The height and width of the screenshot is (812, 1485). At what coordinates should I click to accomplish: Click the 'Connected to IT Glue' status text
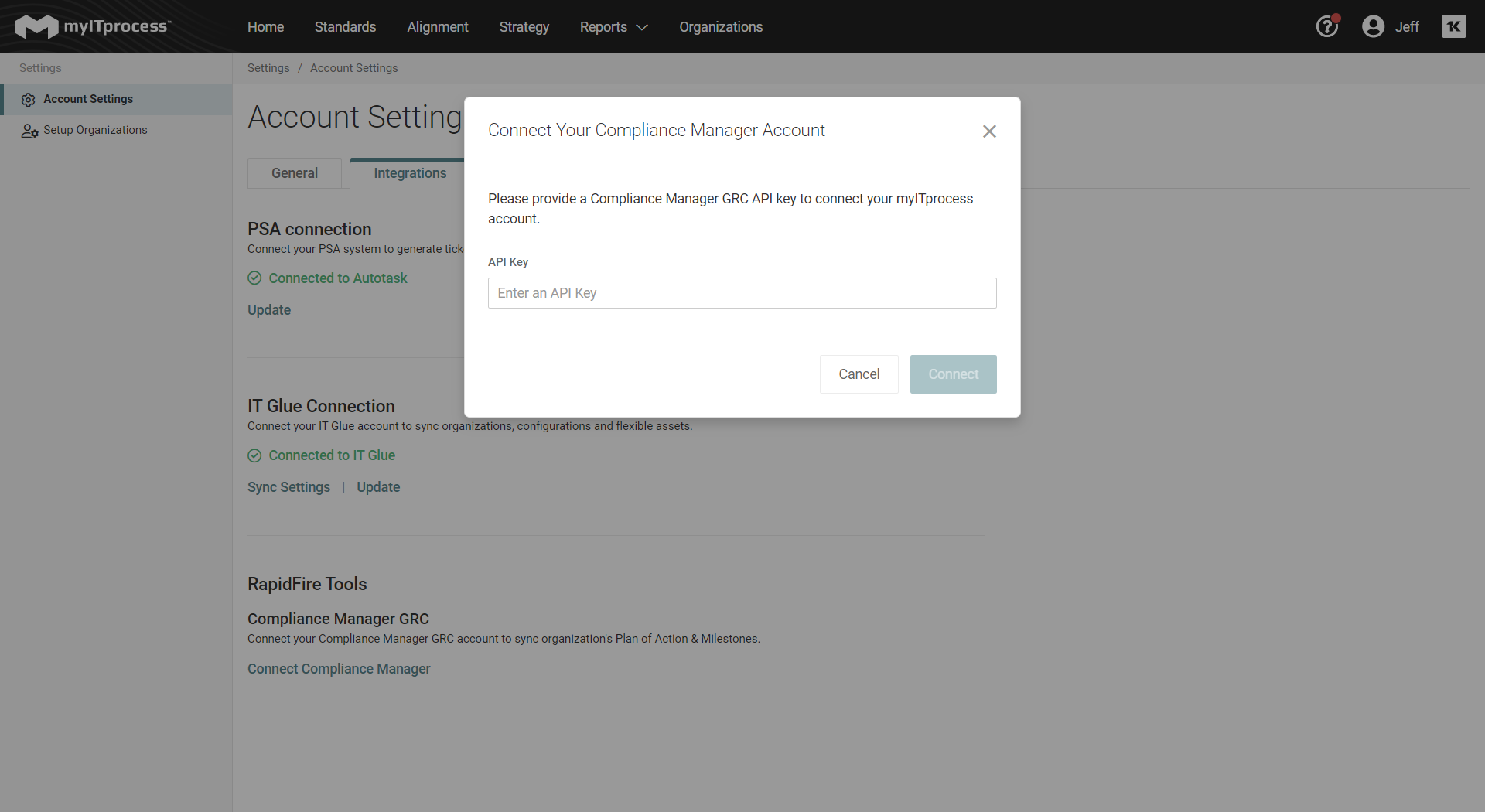pyautogui.click(x=332, y=455)
